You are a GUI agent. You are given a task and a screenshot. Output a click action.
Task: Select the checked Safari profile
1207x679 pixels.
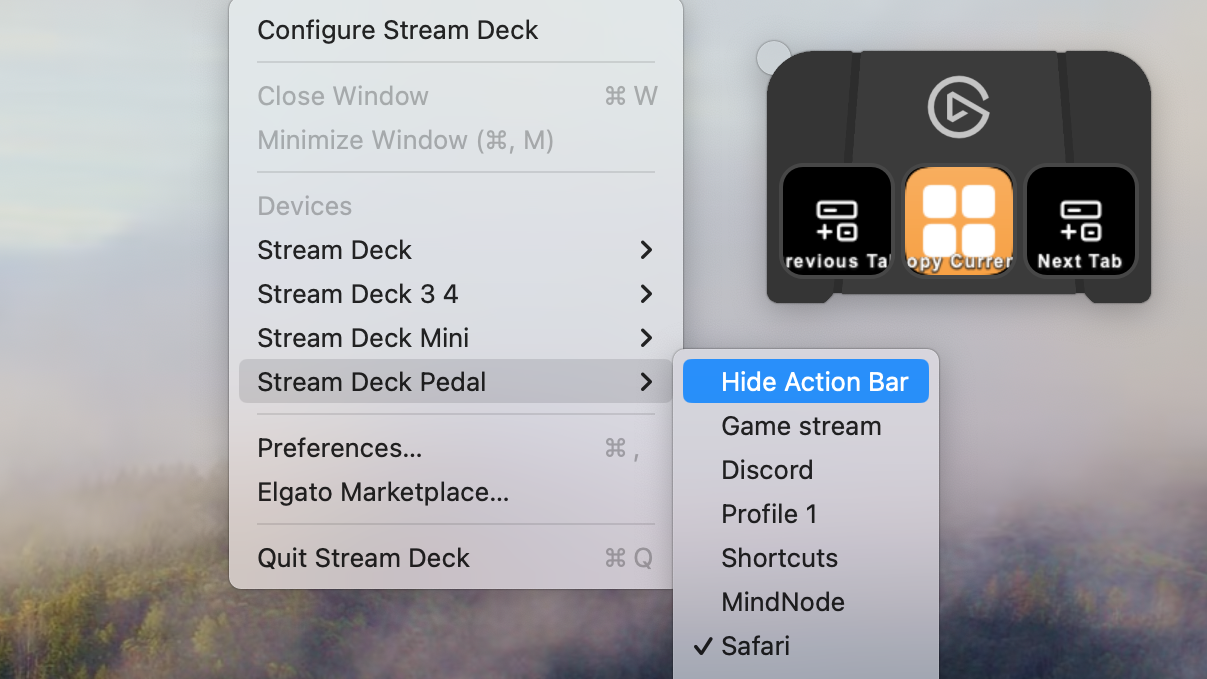tap(806, 646)
